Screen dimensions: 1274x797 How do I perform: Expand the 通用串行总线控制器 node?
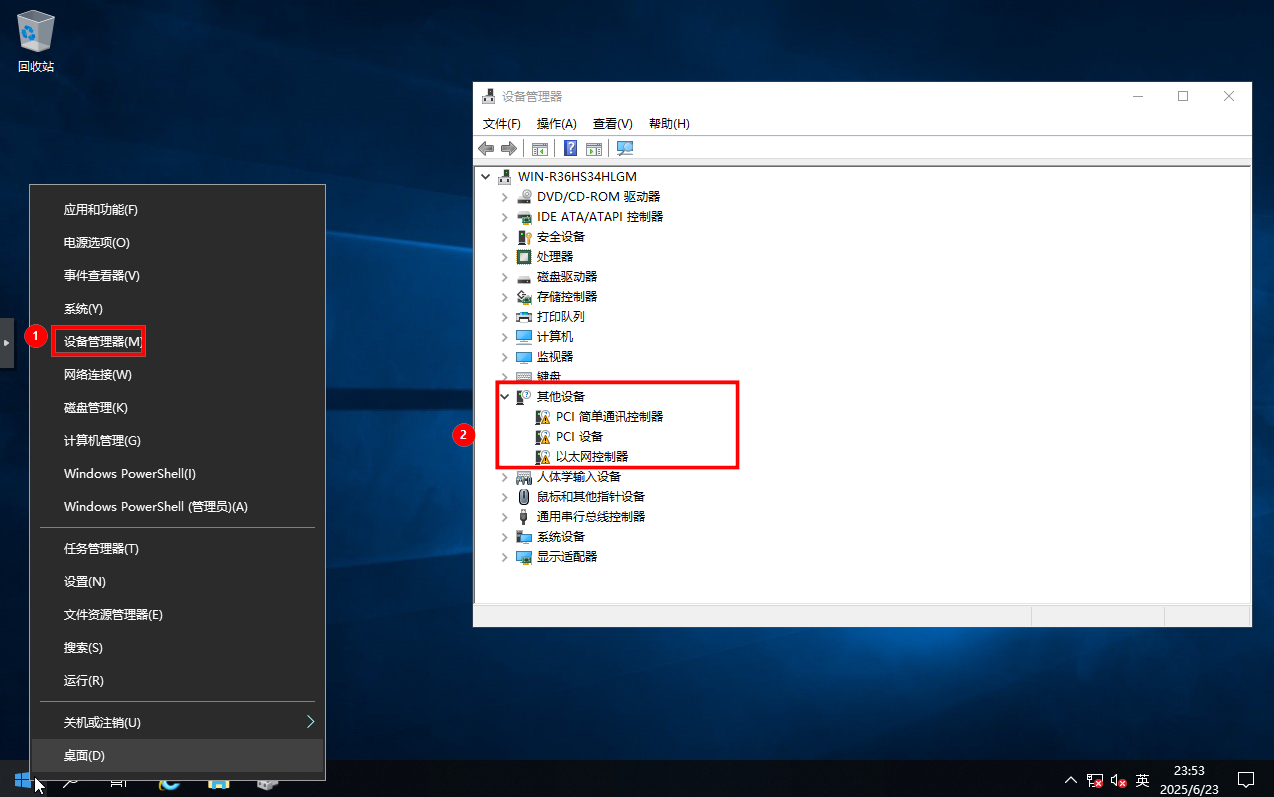(x=505, y=517)
